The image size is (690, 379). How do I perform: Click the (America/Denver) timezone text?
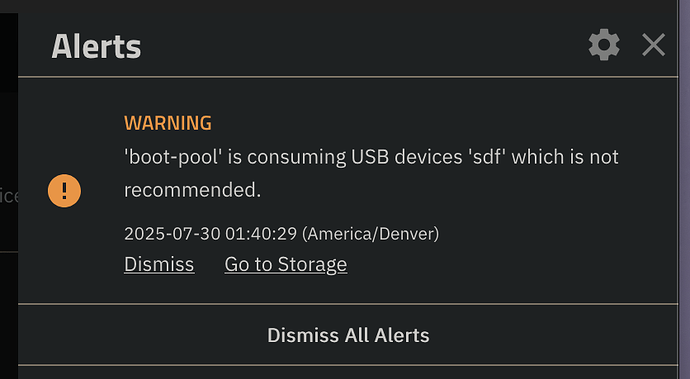[371, 234]
